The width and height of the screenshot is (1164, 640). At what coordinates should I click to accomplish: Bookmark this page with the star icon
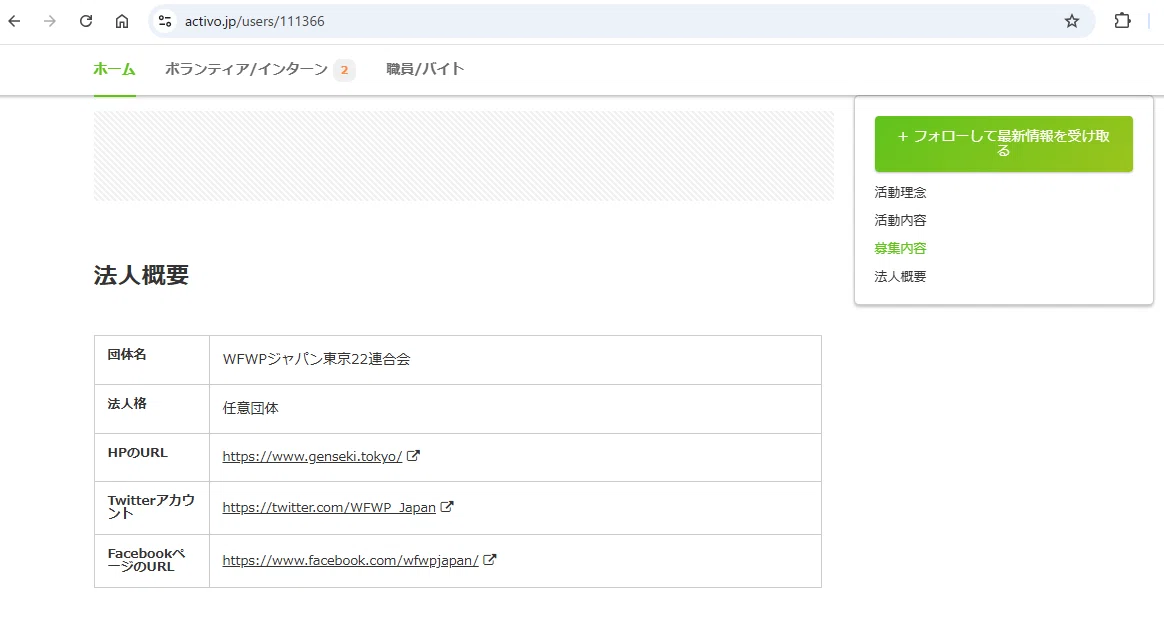(x=1071, y=21)
